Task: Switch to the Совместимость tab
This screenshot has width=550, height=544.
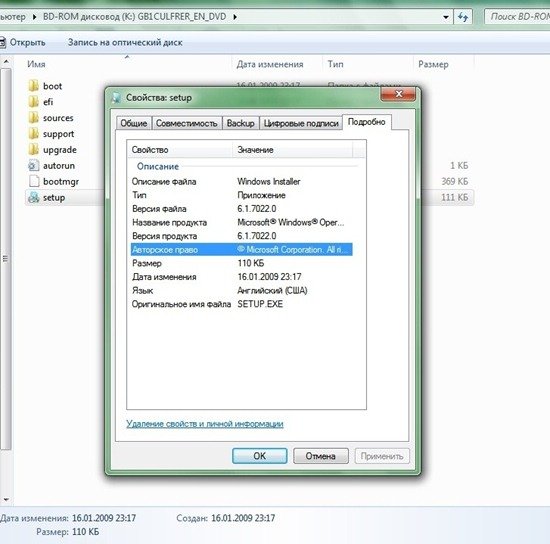Action: point(187,123)
